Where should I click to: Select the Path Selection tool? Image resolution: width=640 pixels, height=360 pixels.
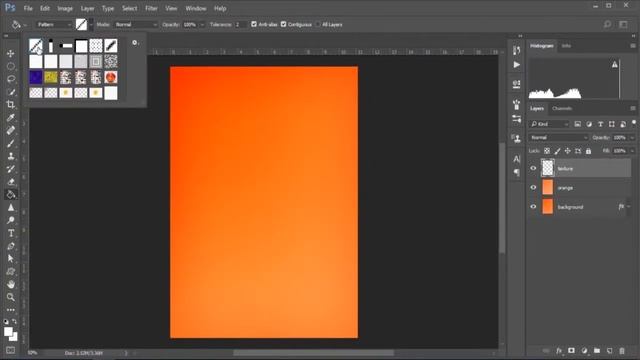(11, 259)
